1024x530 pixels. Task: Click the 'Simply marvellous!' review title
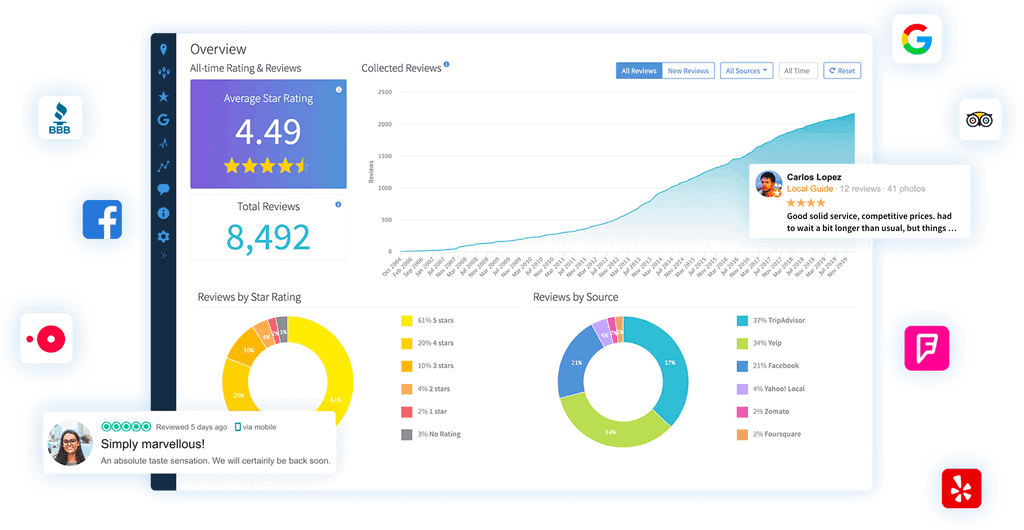[153, 444]
